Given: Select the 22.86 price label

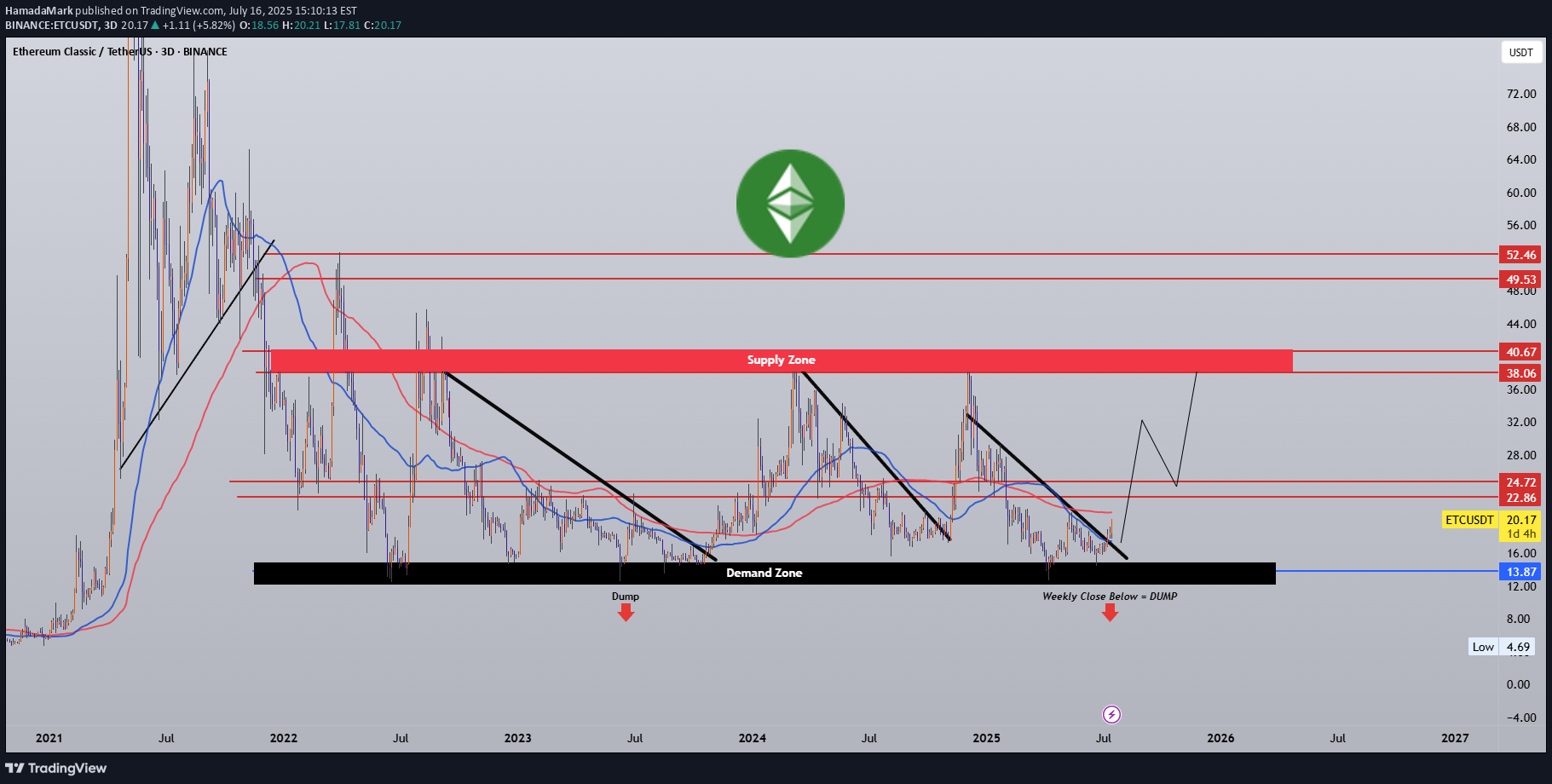Looking at the screenshot, I should [x=1520, y=498].
